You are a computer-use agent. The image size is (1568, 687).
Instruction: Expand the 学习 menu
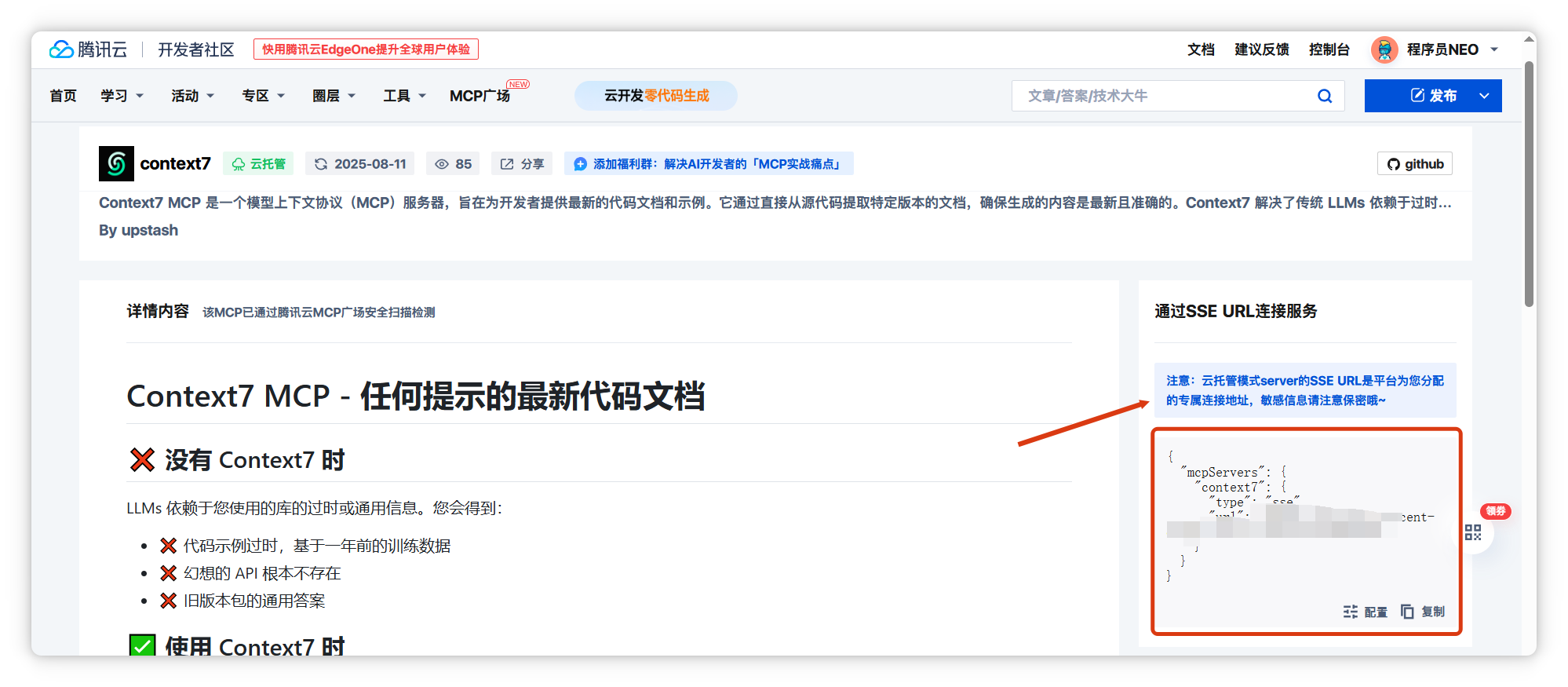(x=122, y=96)
